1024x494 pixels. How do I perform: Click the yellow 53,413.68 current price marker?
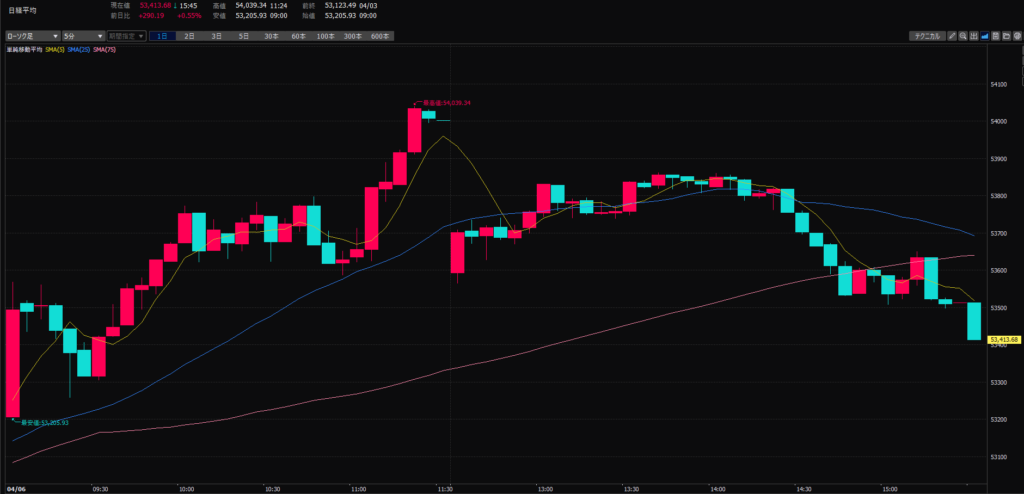click(1002, 340)
